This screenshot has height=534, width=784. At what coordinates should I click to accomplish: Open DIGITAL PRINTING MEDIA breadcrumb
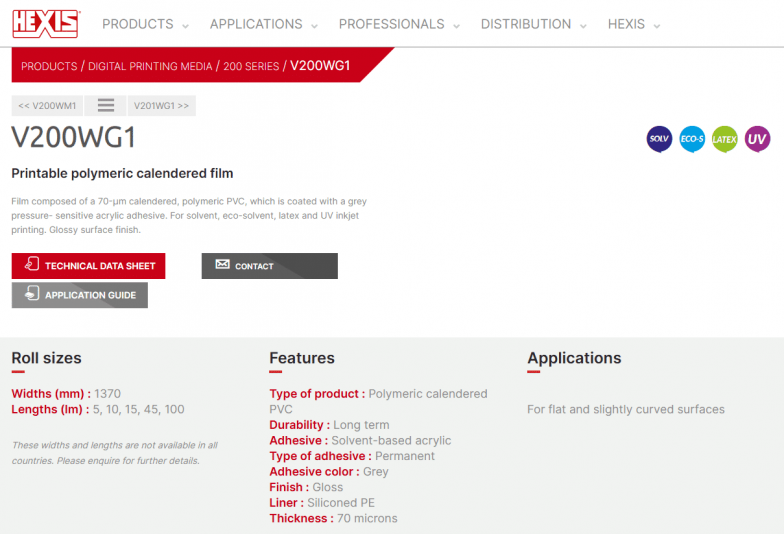(x=150, y=66)
